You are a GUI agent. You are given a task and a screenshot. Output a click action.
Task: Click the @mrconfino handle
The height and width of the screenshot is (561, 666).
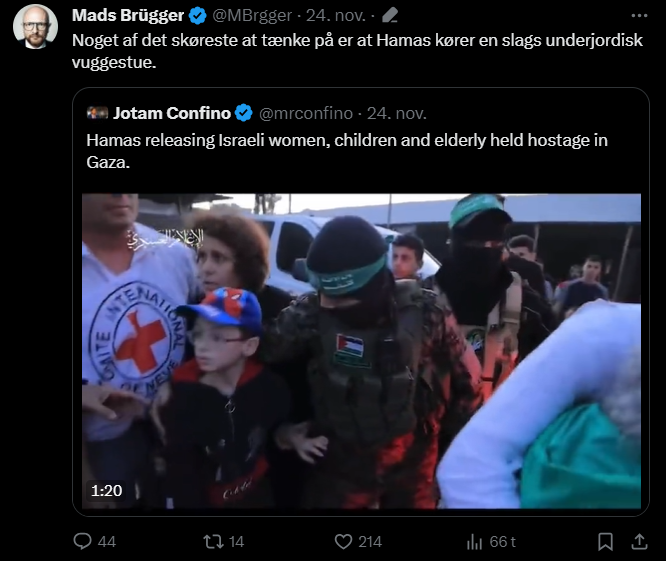[306, 113]
